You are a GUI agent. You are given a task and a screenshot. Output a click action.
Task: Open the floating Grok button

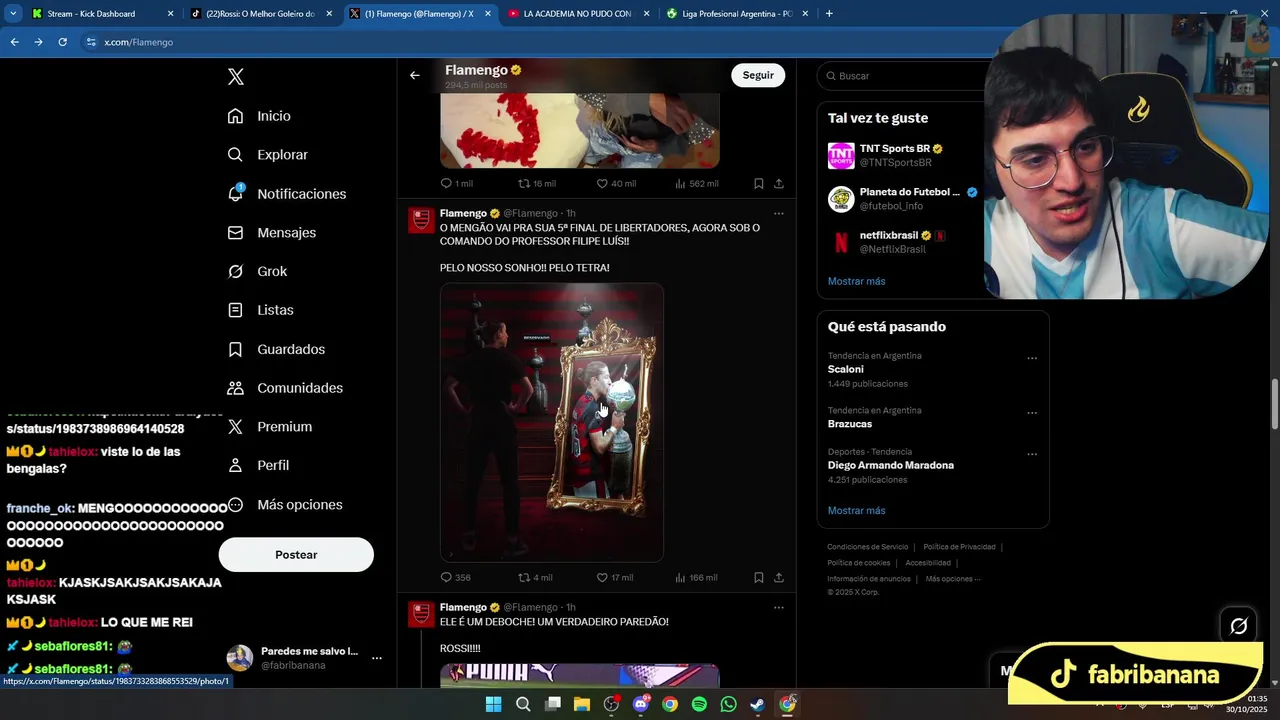1238,626
